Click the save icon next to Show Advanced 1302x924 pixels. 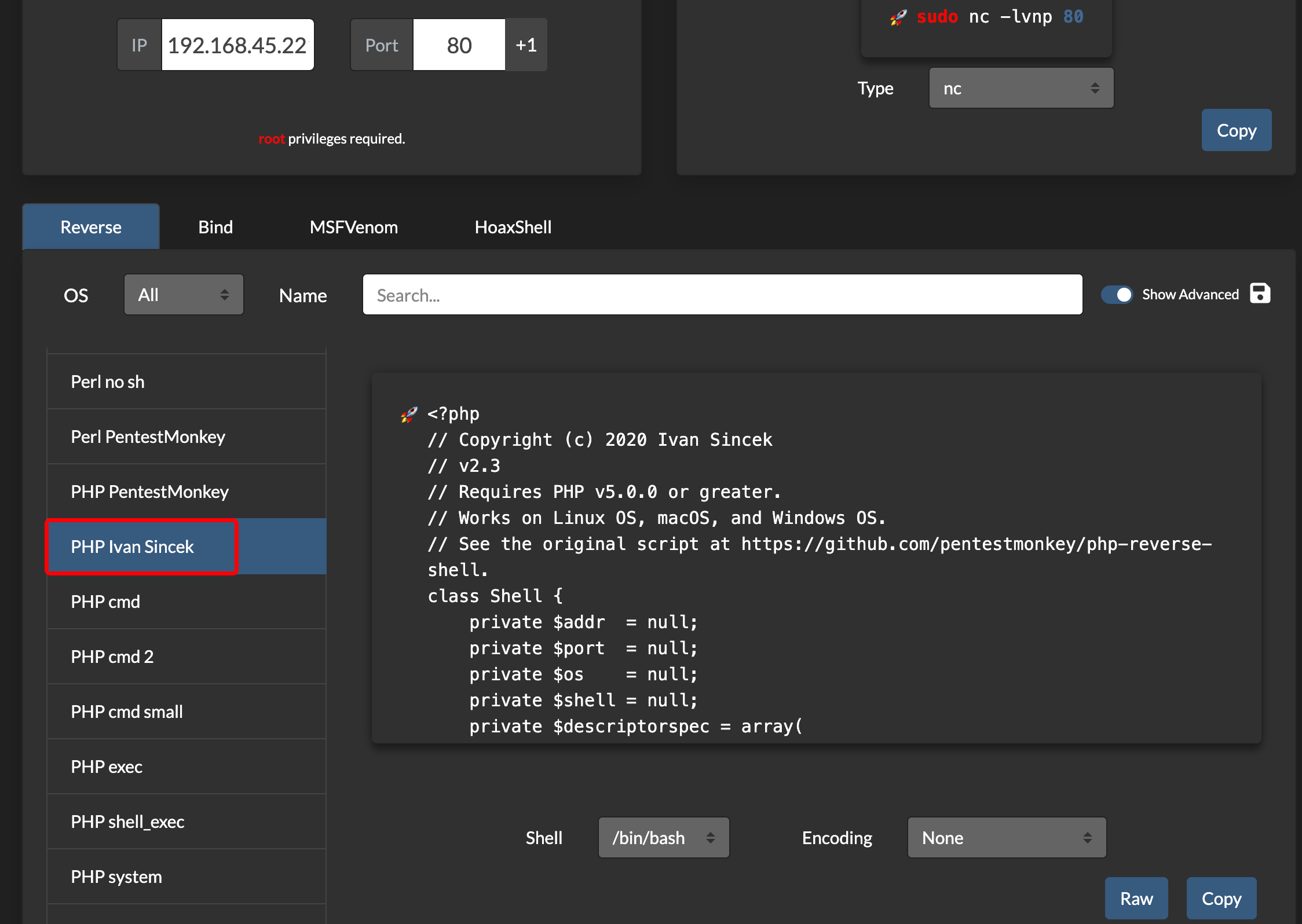(1260, 294)
